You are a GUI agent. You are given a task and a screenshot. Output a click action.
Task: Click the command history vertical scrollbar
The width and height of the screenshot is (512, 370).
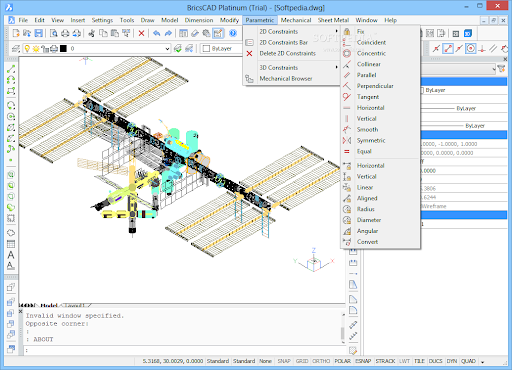point(343,328)
